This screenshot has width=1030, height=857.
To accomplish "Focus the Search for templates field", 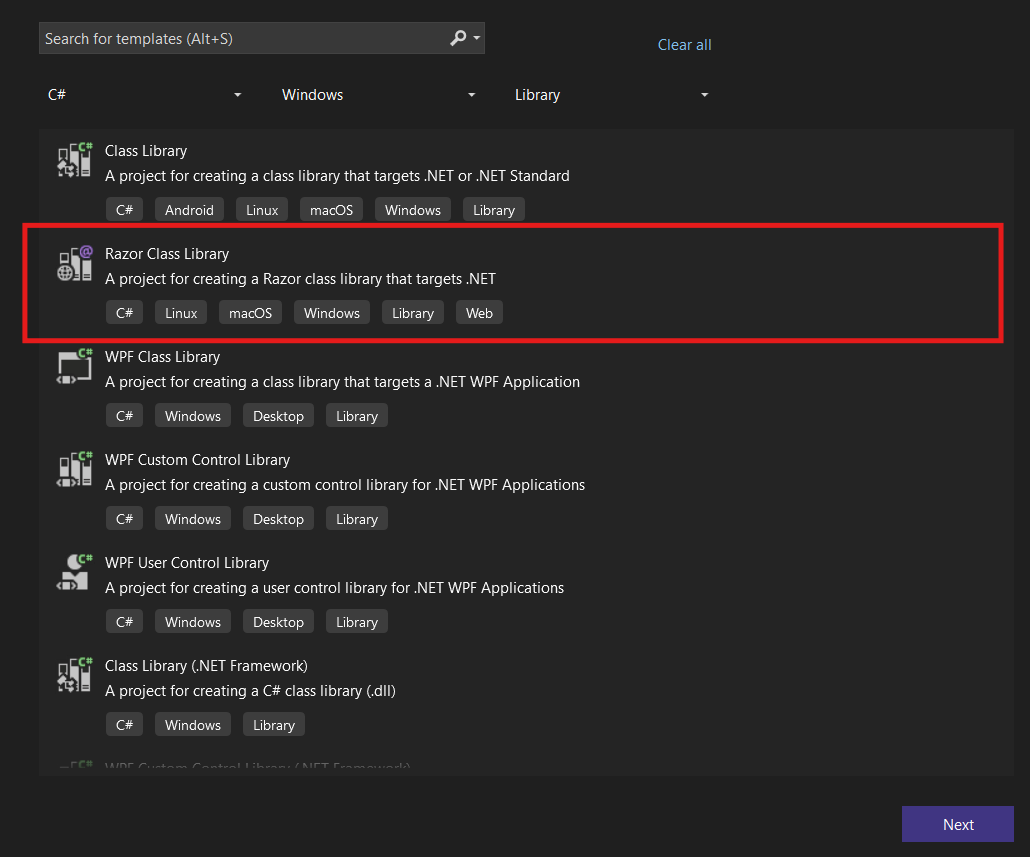I will (x=240, y=39).
